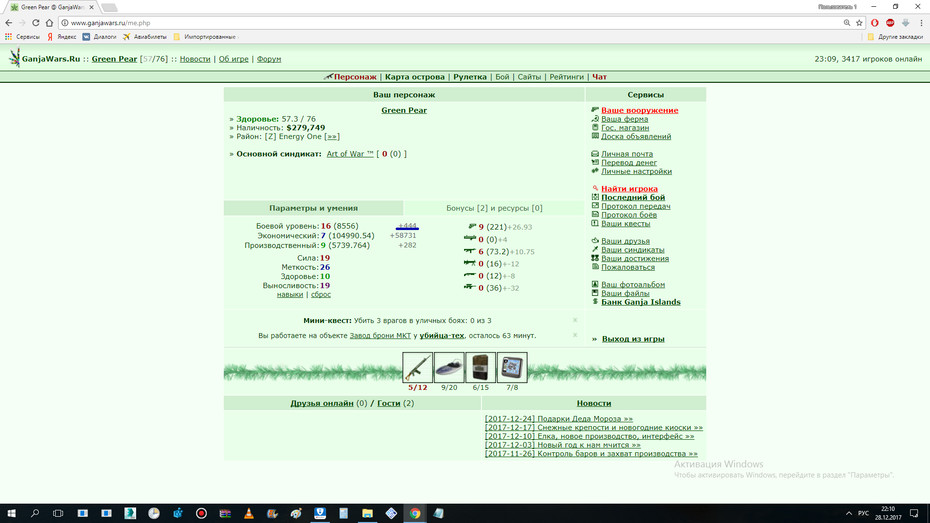Open the browser Home page icon
This screenshot has width=930, height=523.
click(49, 23)
